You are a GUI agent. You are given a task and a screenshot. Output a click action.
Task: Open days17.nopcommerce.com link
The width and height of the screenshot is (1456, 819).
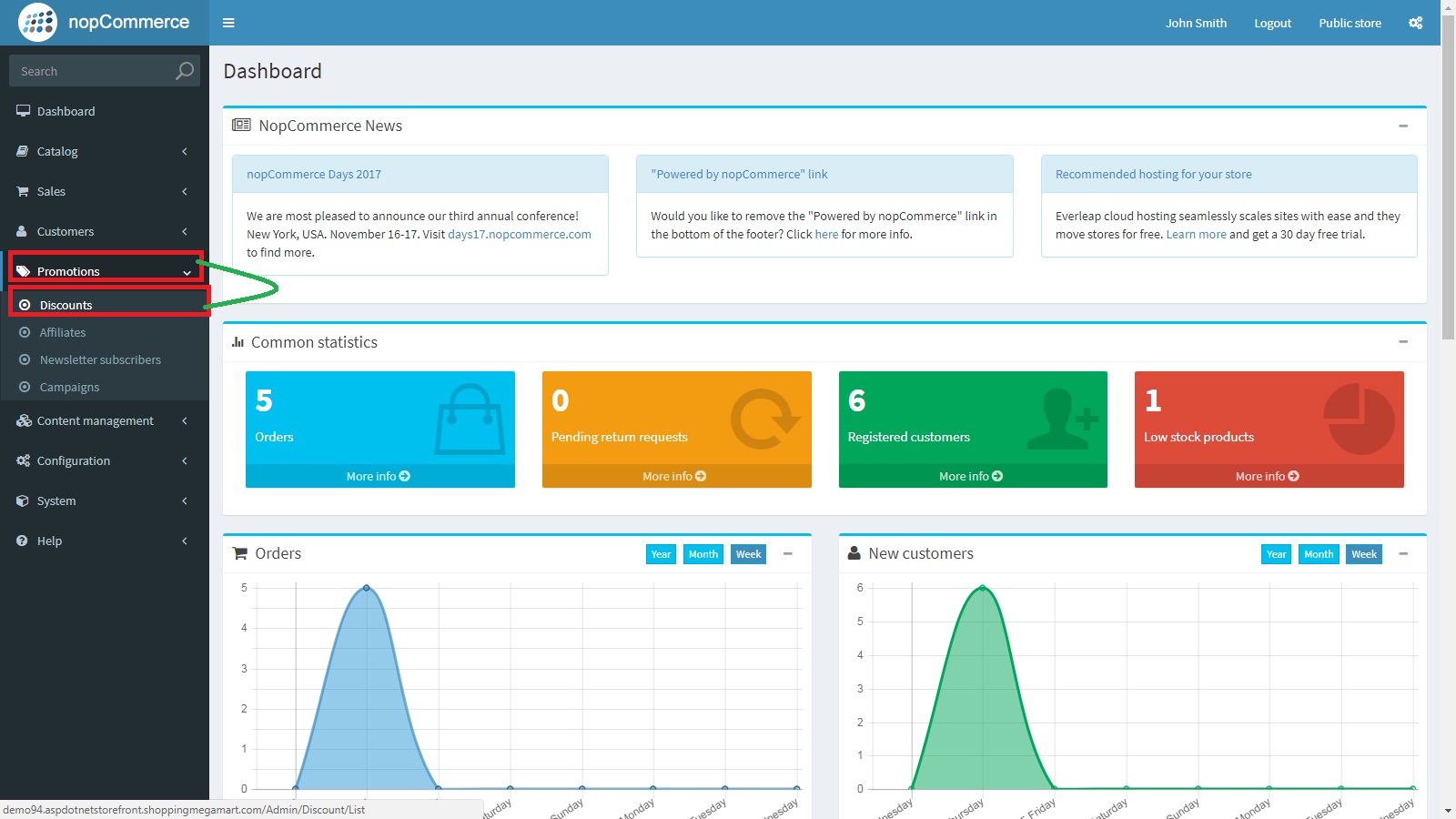(x=520, y=234)
